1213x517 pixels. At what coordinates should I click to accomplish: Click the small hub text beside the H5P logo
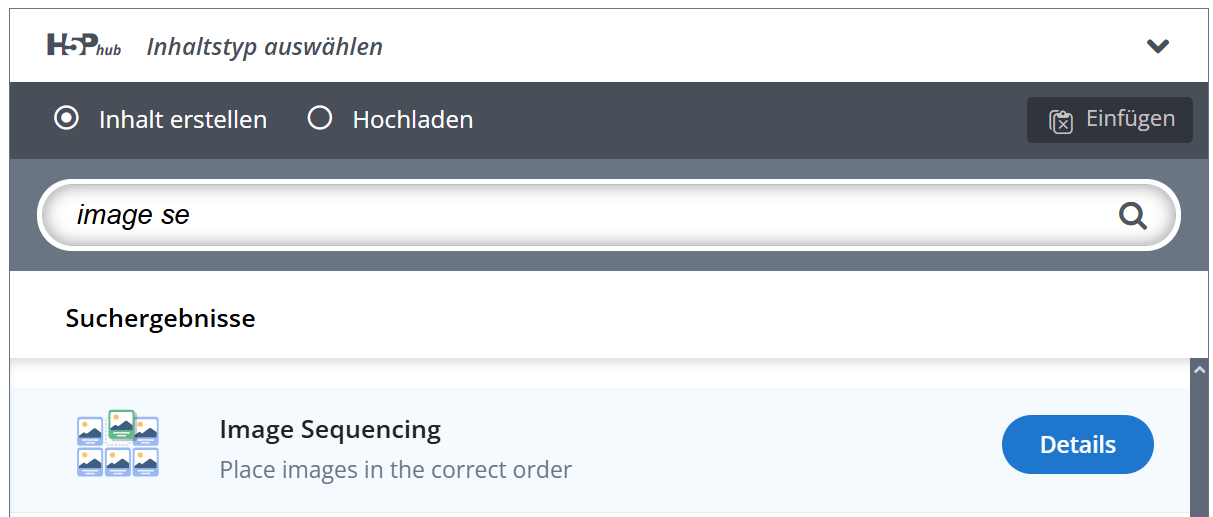[109, 50]
